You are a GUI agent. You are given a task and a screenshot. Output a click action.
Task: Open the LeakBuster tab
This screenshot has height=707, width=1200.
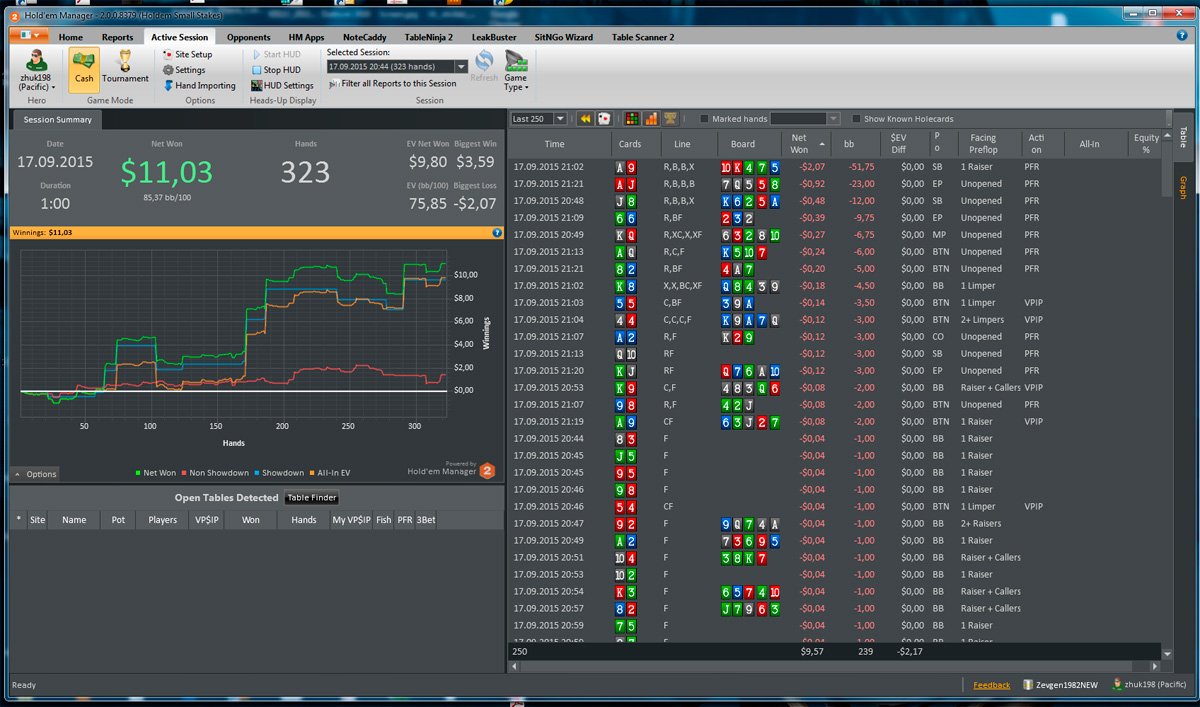(x=493, y=37)
